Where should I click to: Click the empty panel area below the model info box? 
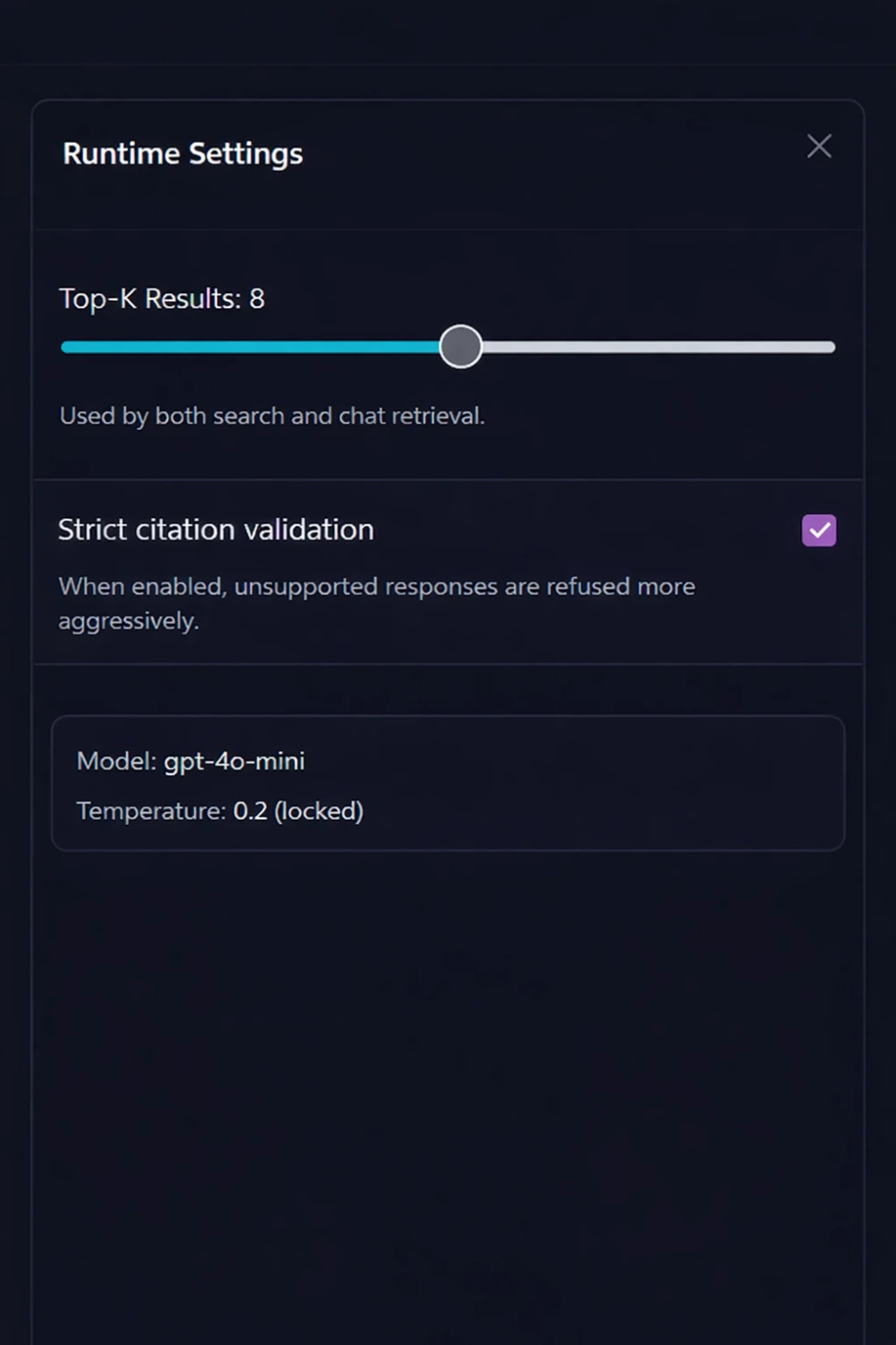point(447,1072)
